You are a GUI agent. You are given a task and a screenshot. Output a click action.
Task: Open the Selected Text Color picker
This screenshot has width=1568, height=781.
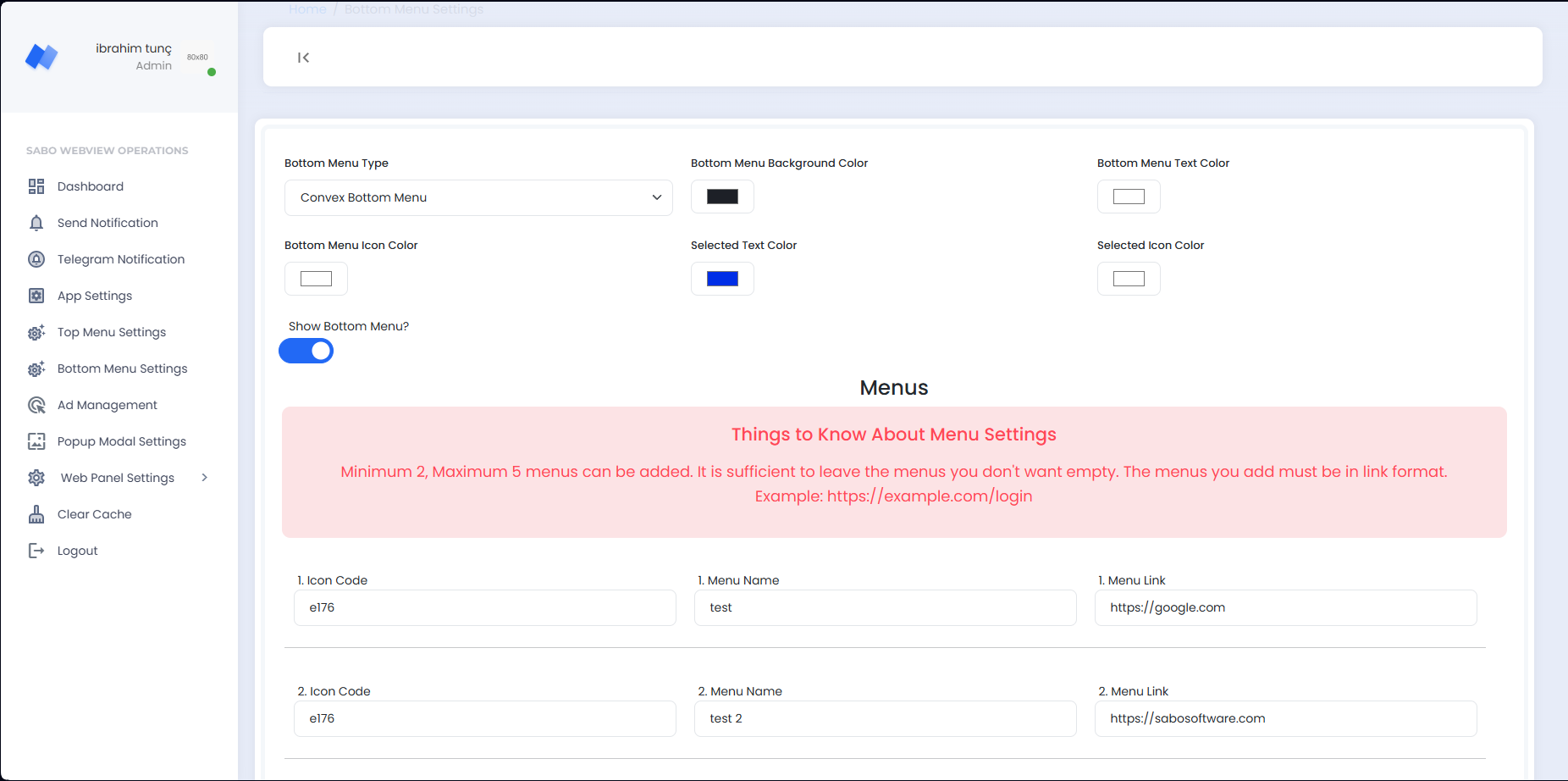click(721, 278)
